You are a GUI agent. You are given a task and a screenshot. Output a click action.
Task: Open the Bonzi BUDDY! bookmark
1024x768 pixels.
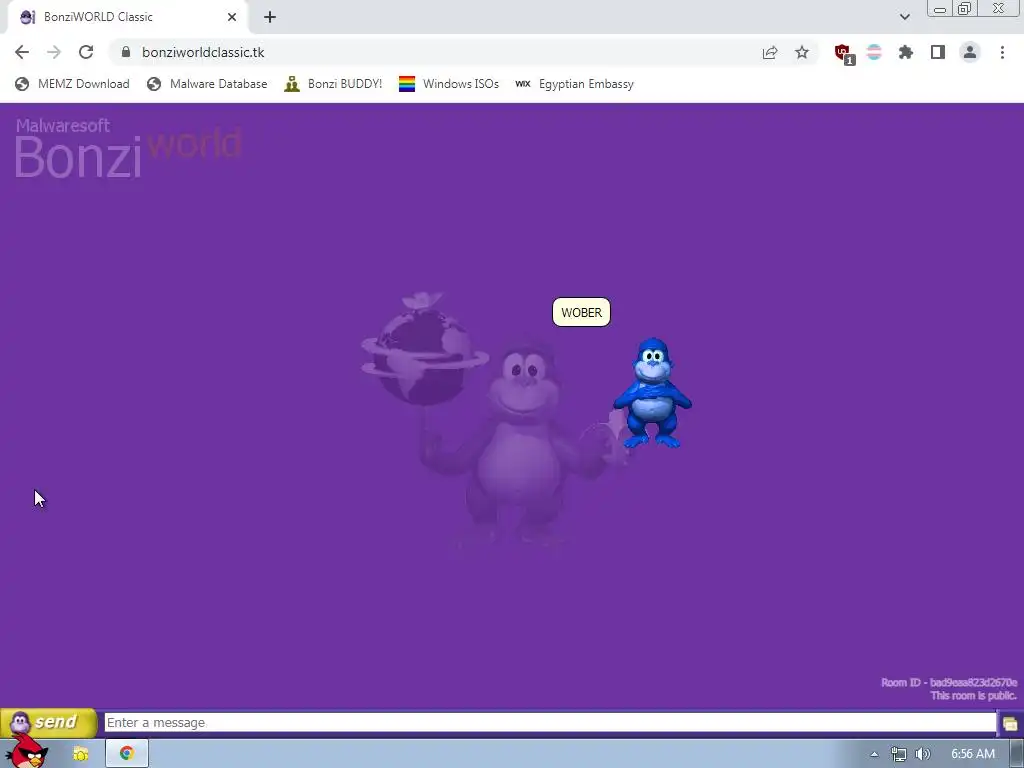pyautogui.click(x=333, y=84)
